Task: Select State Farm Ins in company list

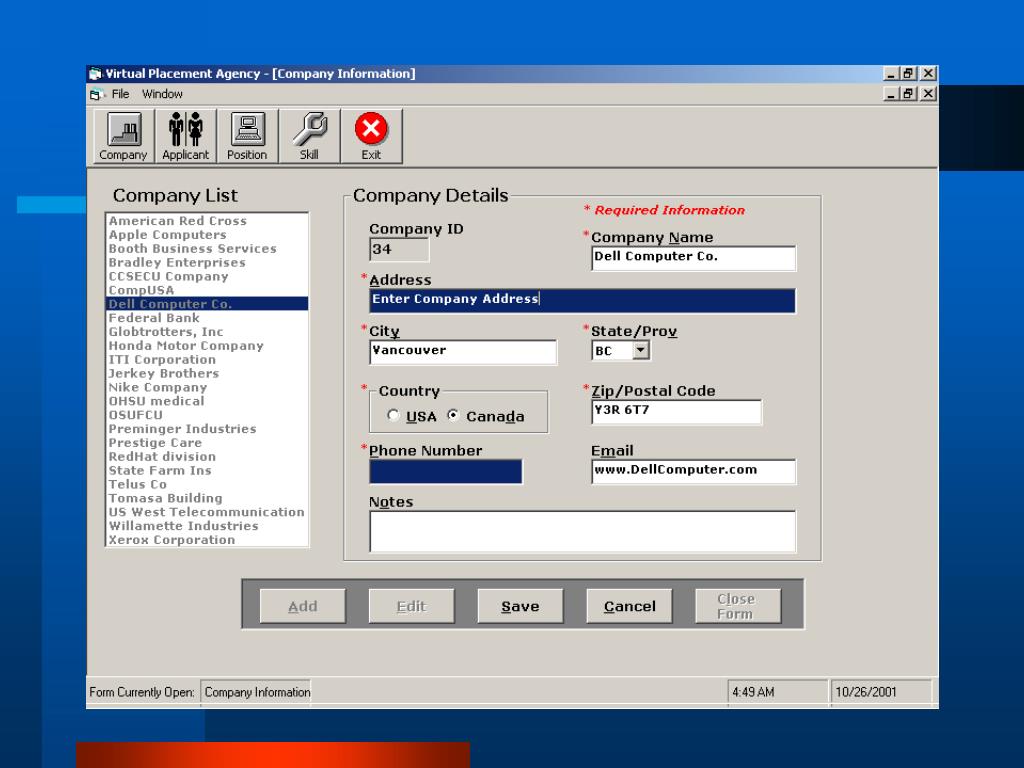Action: pos(207,470)
